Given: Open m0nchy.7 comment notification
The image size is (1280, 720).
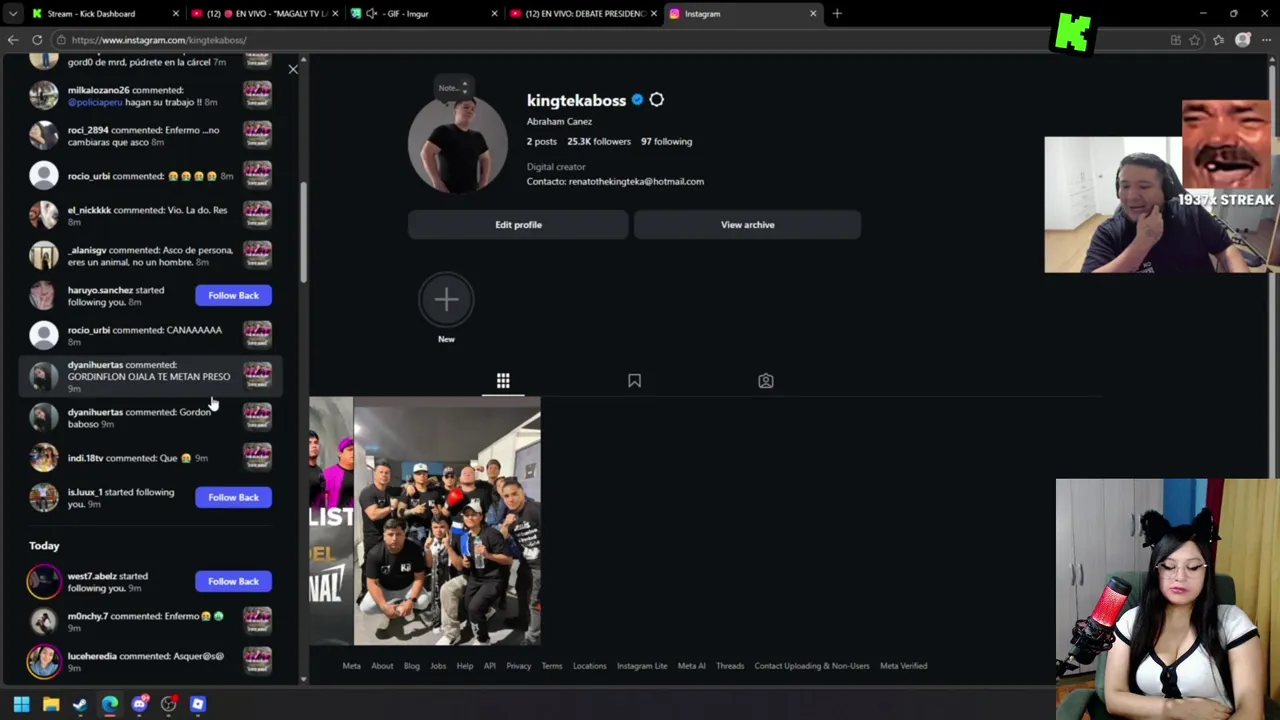Looking at the screenshot, I should (150, 621).
